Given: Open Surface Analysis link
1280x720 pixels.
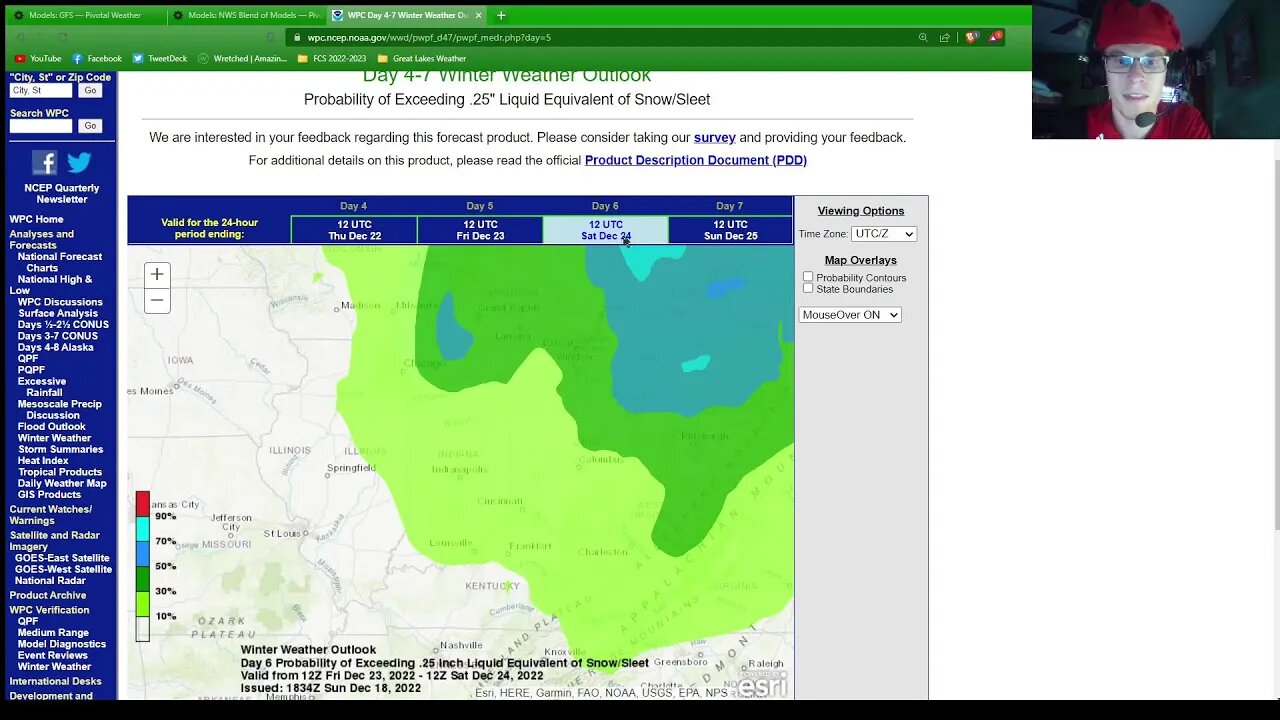Looking at the screenshot, I should click(x=58, y=313).
